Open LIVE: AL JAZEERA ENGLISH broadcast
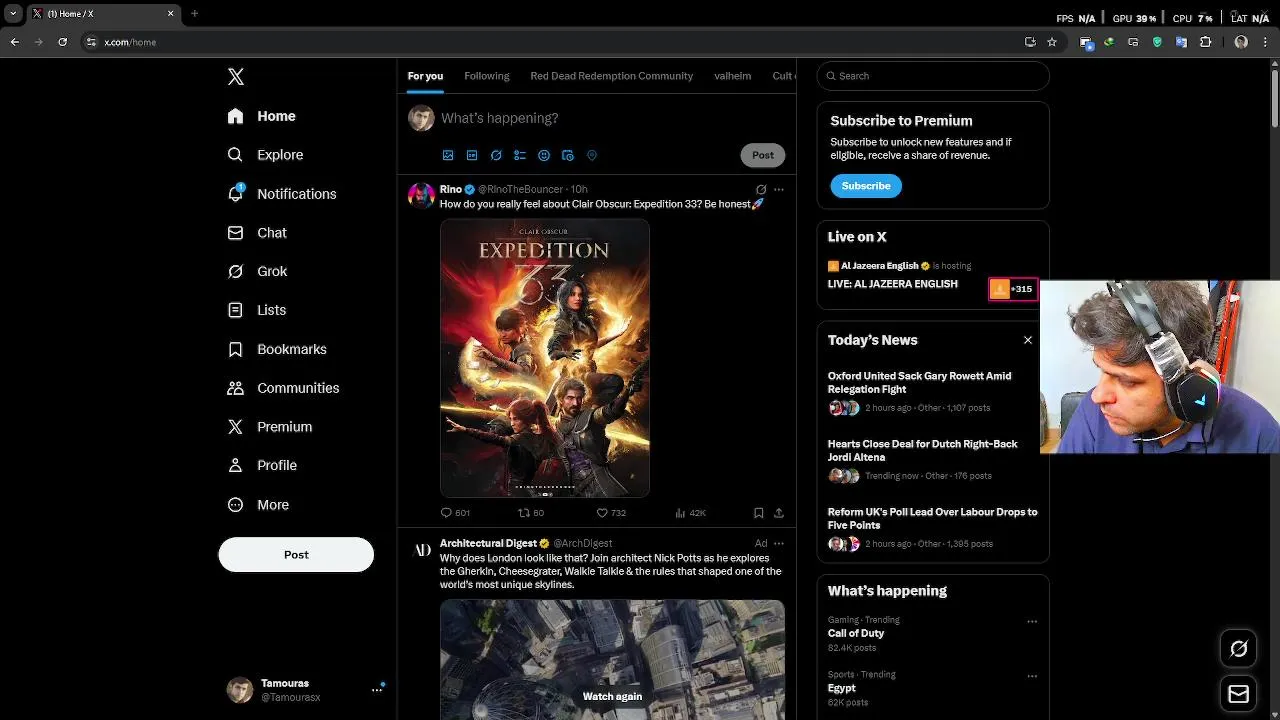The width and height of the screenshot is (1280, 720). (893, 284)
